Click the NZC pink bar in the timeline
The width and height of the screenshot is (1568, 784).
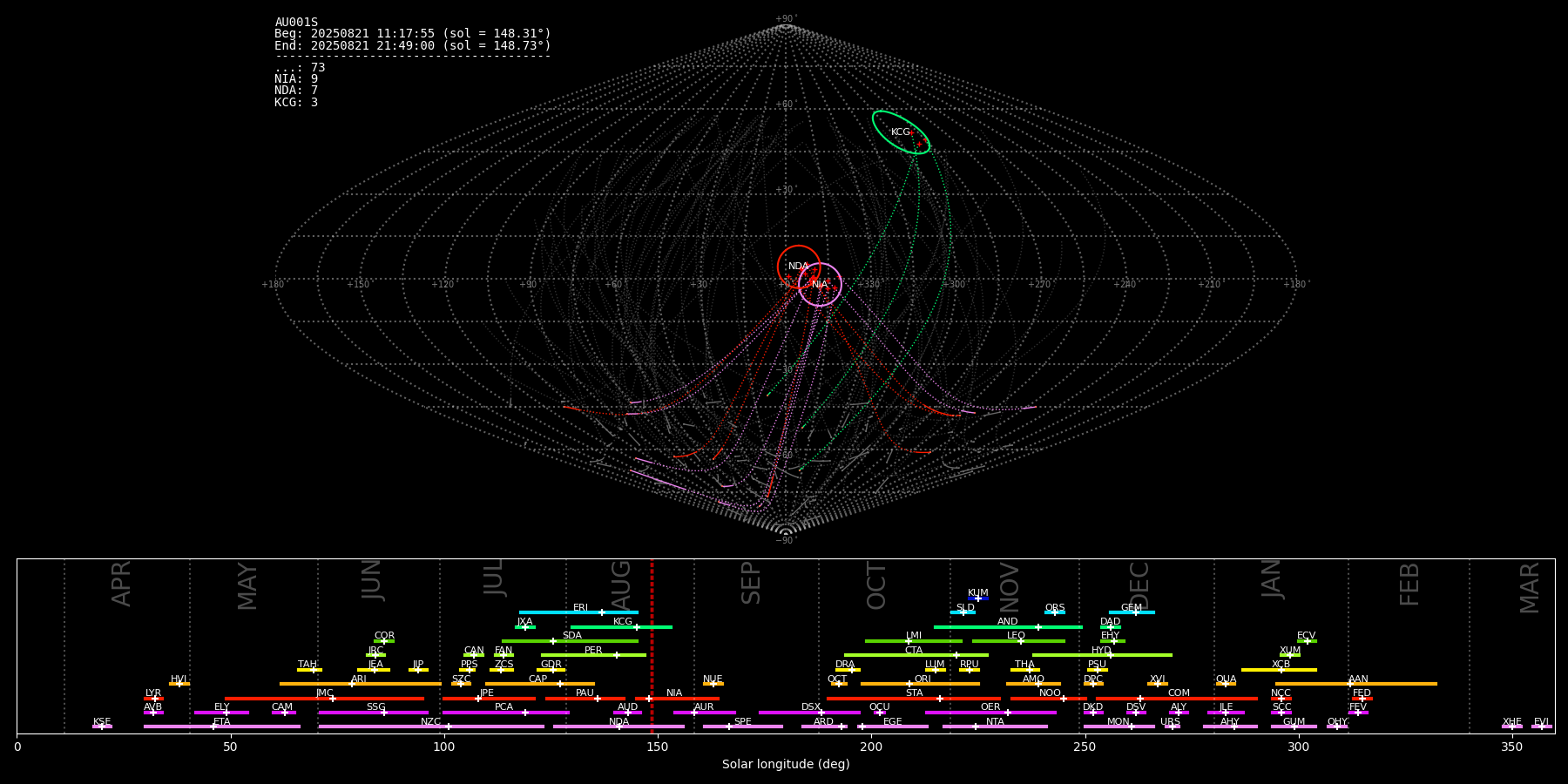click(x=431, y=727)
